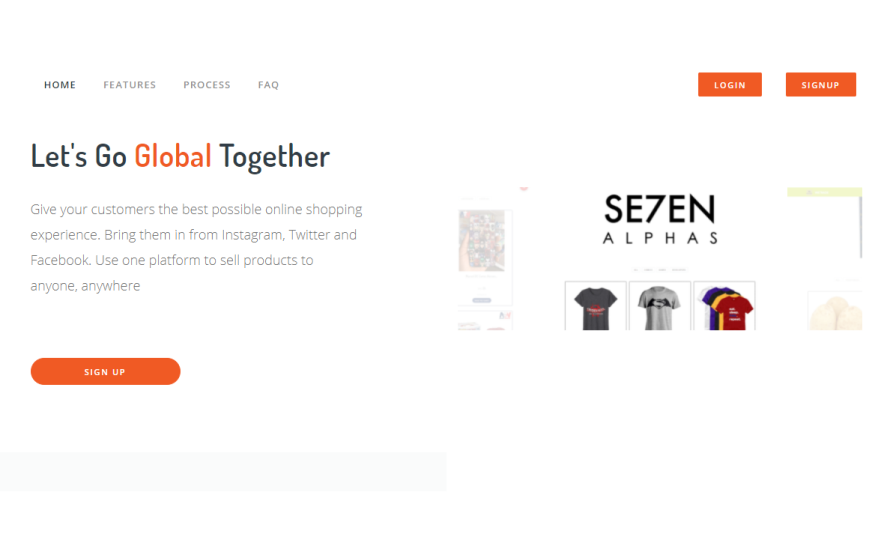Click the red icon atop the left slide

click(x=524, y=188)
